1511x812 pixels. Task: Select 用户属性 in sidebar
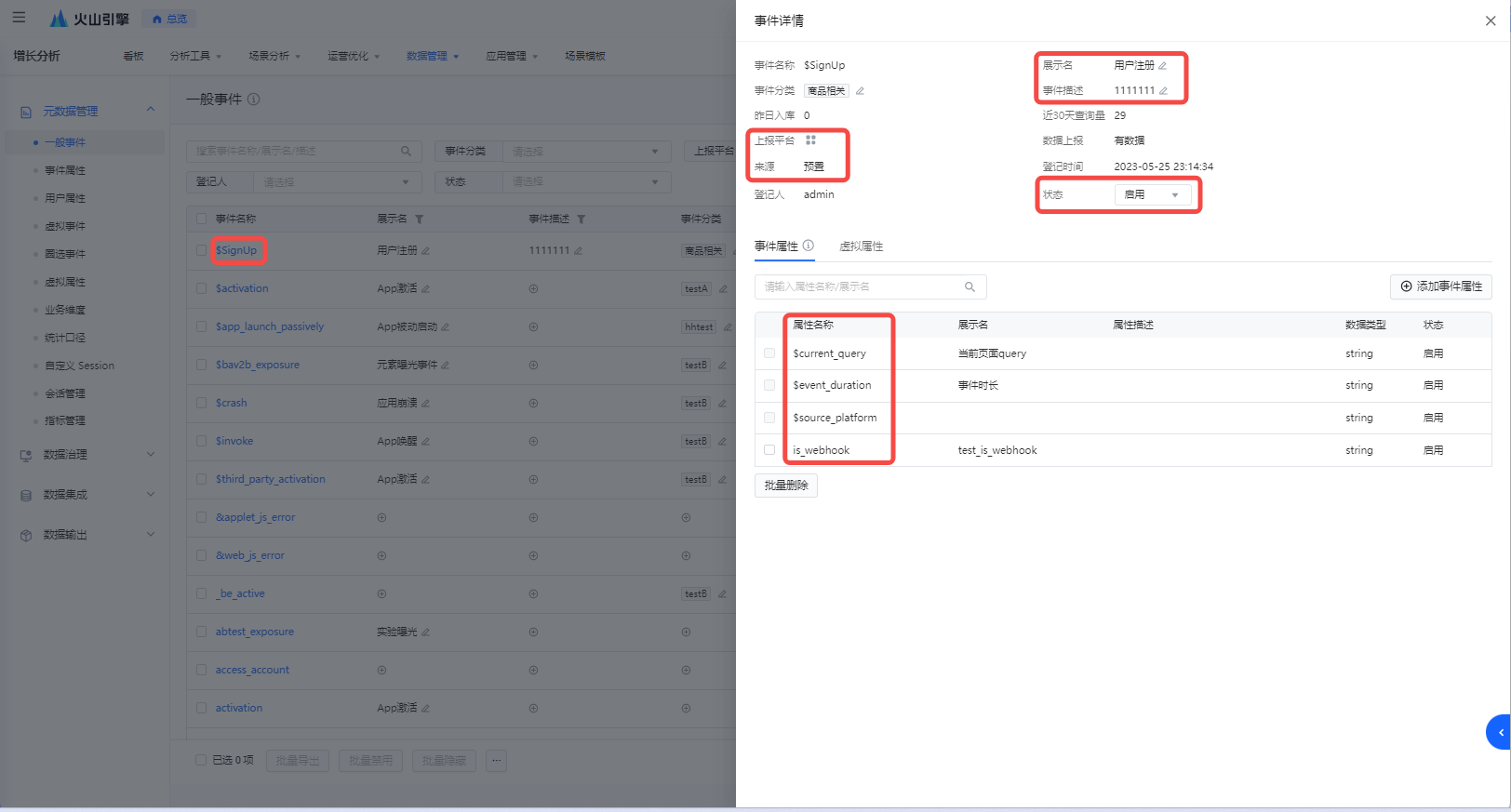(x=65, y=198)
